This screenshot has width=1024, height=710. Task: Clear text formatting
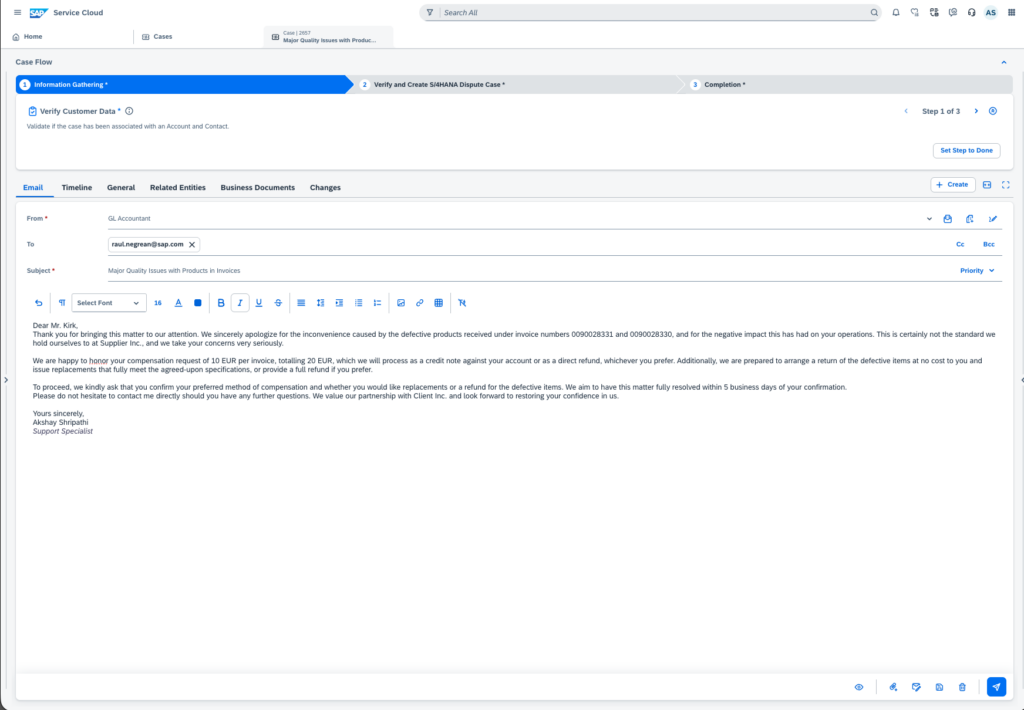pyautogui.click(x=462, y=302)
